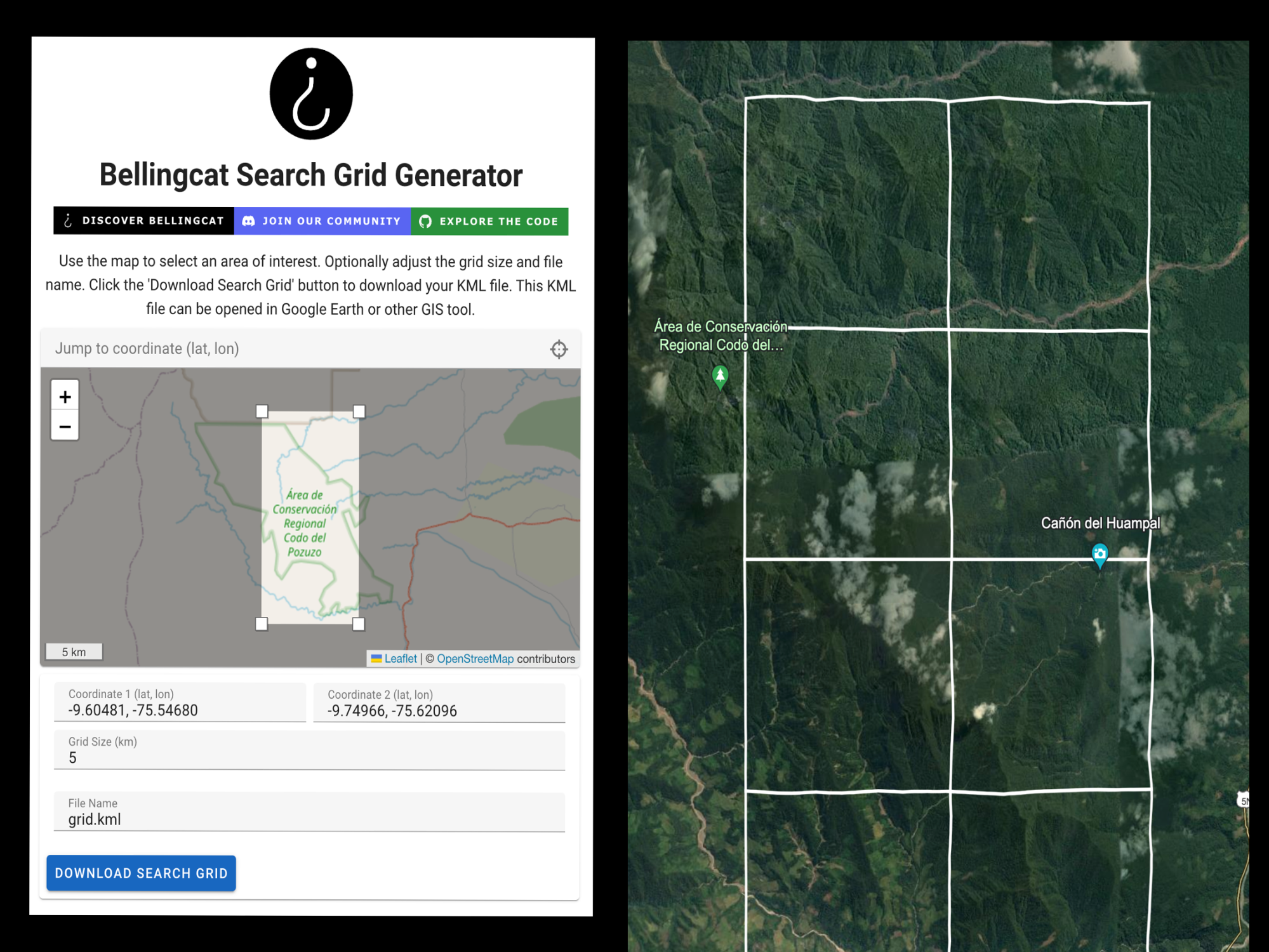Click the 5 km scale bar
The width and height of the screenshot is (1269, 952).
(74, 652)
